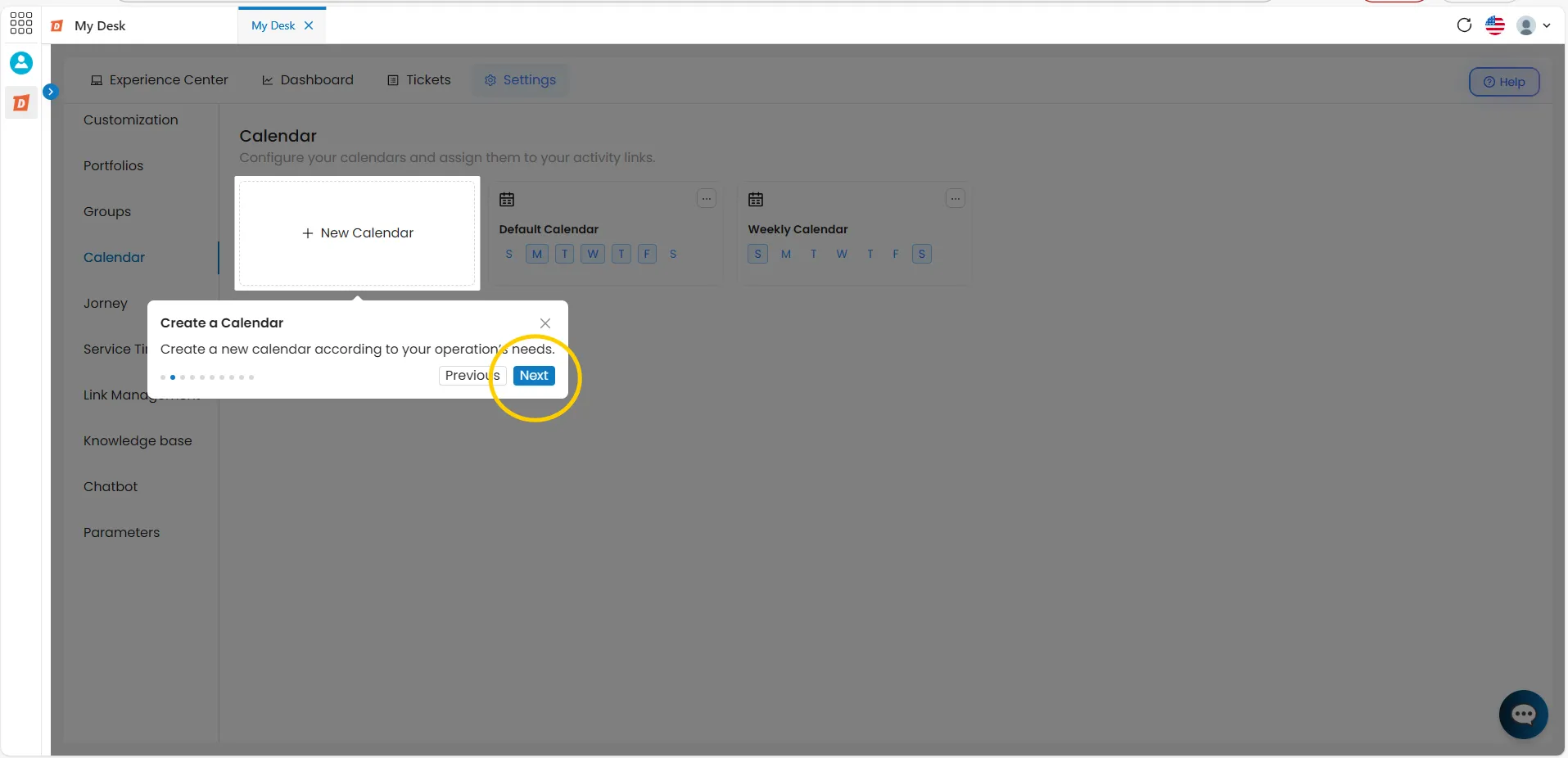Image resolution: width=1568 pixels, height=758 pixels.
Task: Click the Default Calendar card icon
Action: click(x=507, y=199)
